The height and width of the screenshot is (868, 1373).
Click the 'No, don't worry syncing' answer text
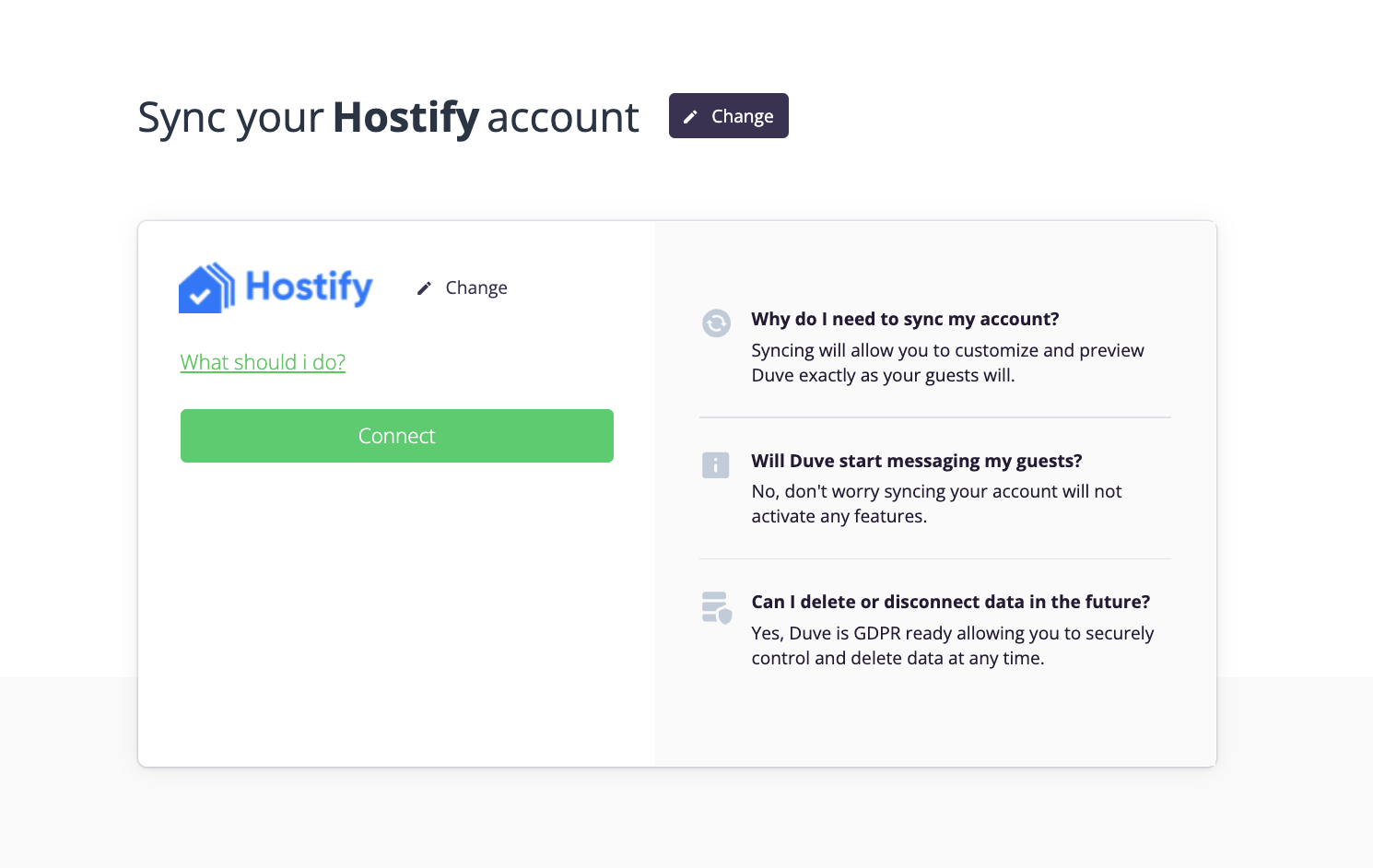[x=936, y=504]
